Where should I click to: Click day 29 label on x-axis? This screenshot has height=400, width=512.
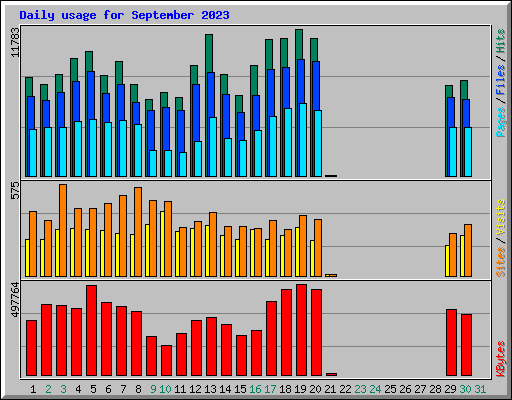tap(450, 389)
